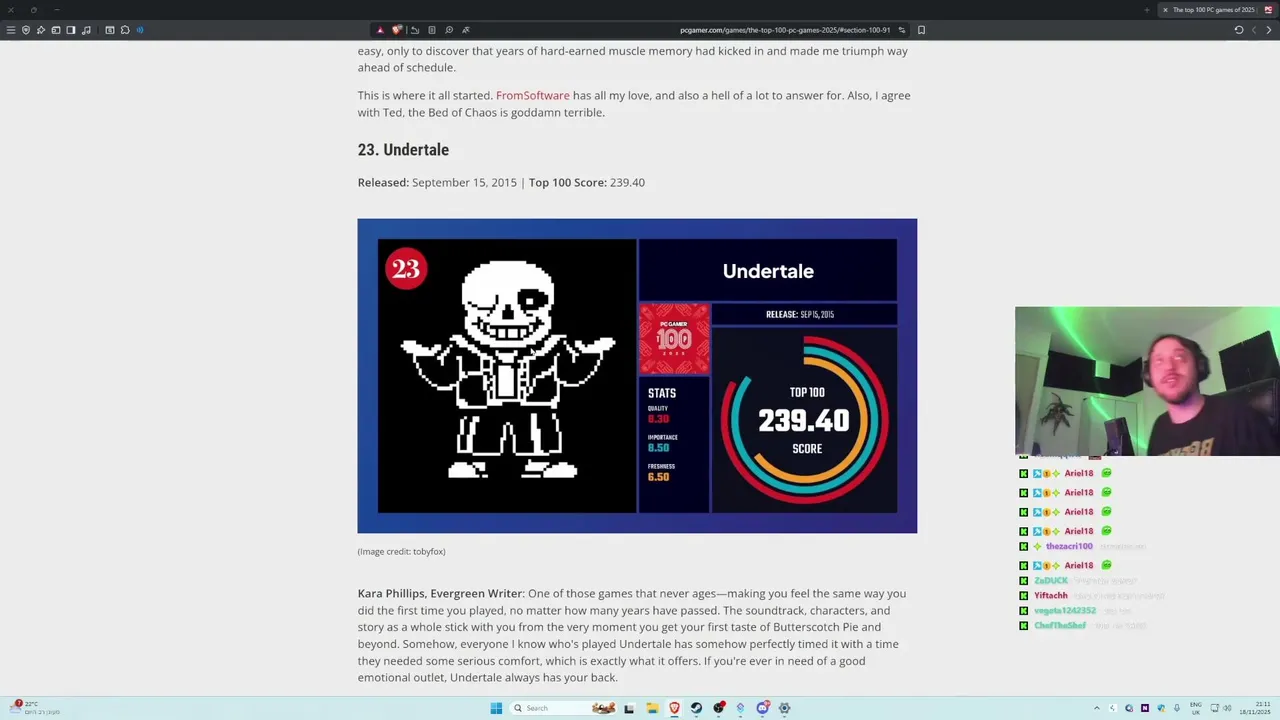Click the '23. Undertale' heading
The height and width of the screenshot is (720, 1280).
click(x=403, y=149)
